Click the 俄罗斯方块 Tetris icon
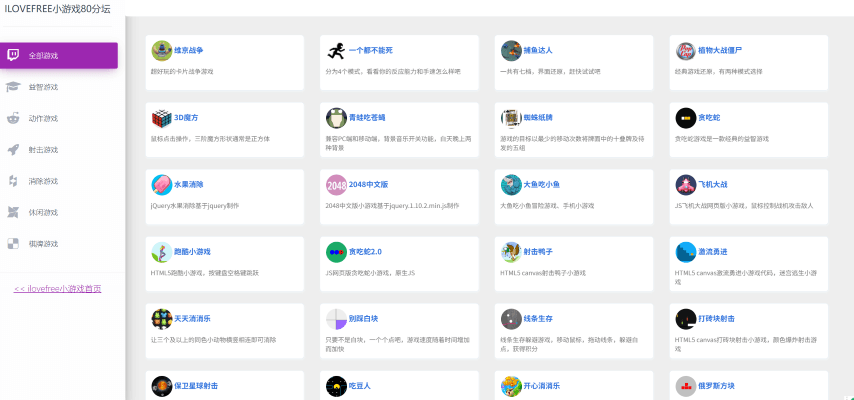This screenshot has height=400, width=854. pos(686,386)
